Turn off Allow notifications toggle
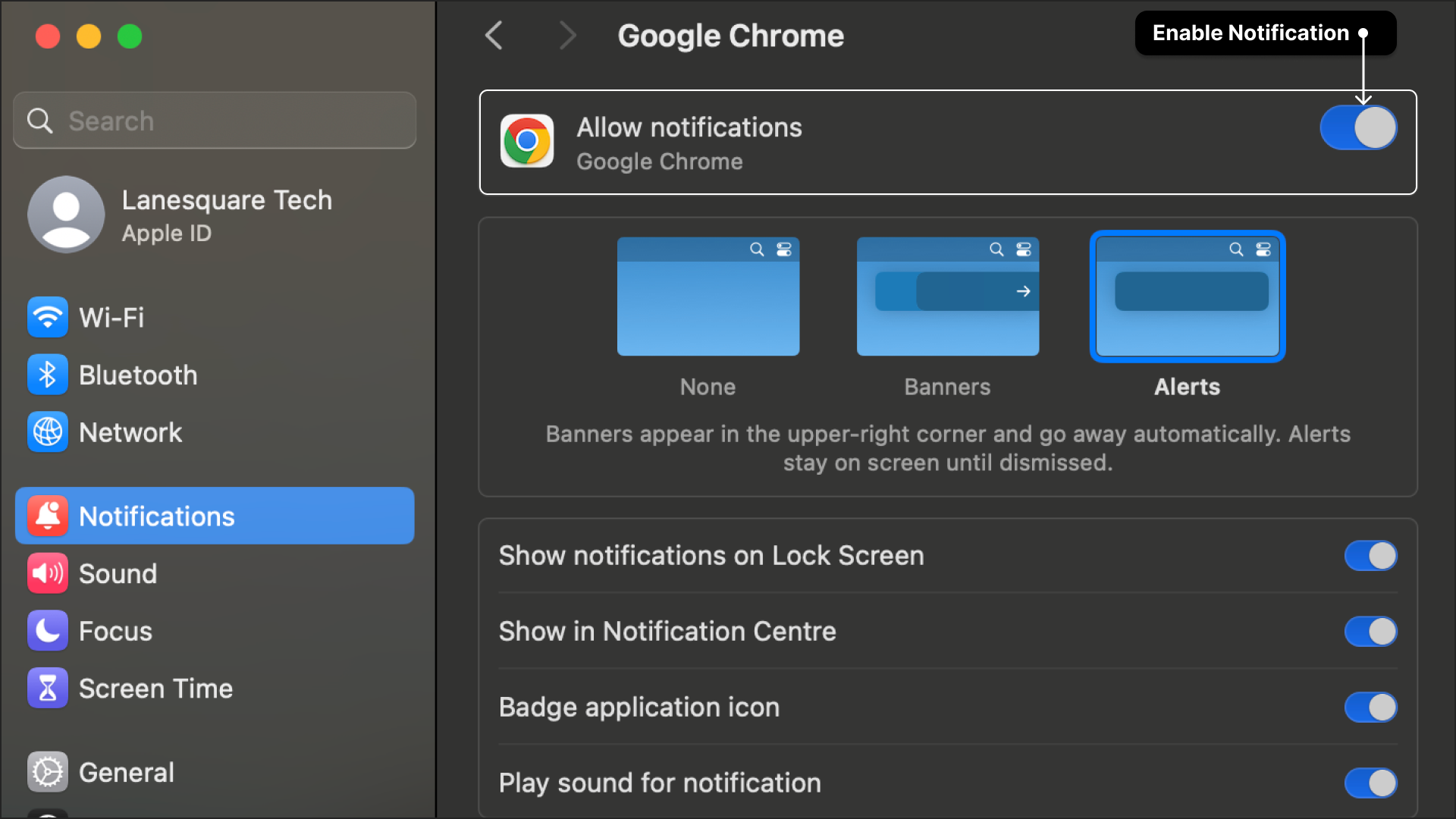The image size is (1456, 819). (1358, 127)
